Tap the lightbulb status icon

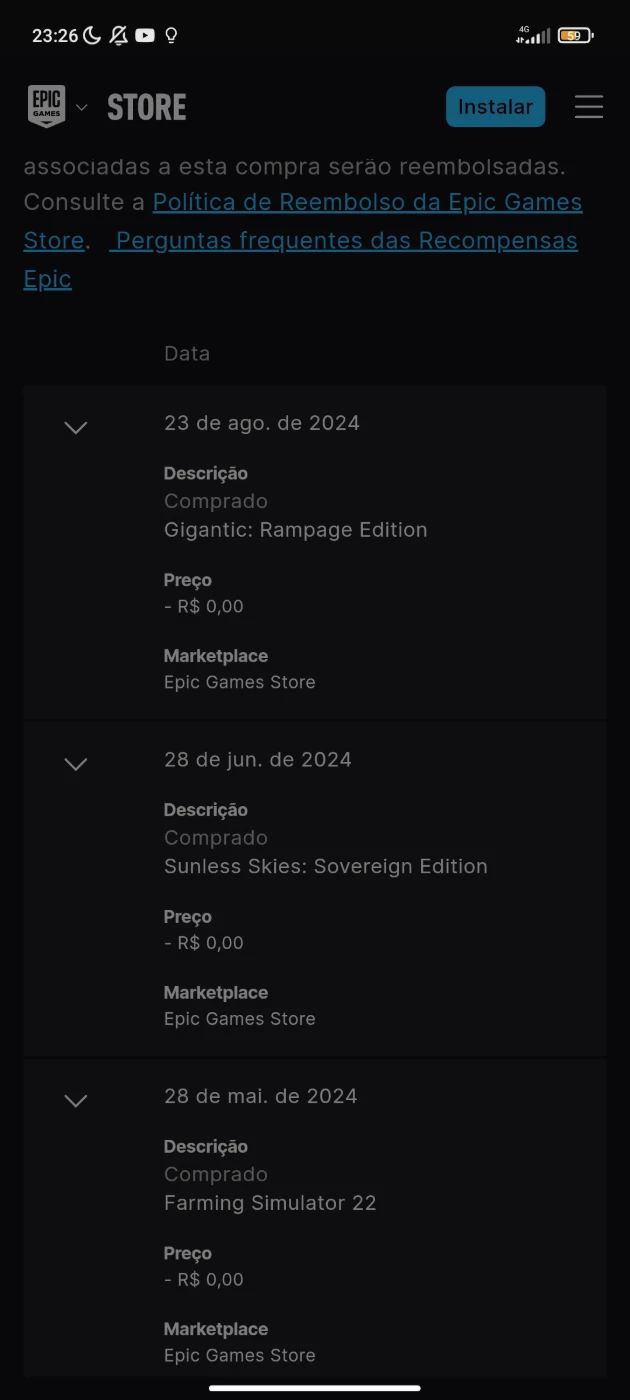171,36
